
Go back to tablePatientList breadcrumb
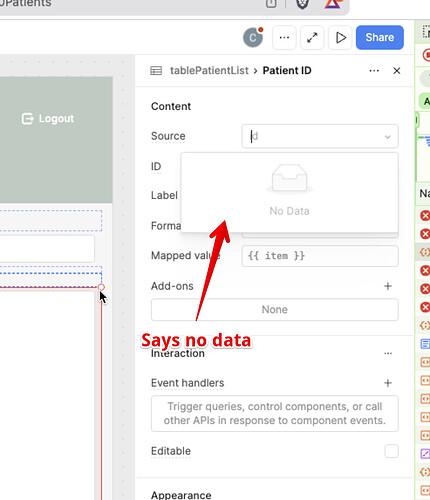point(209,71)
